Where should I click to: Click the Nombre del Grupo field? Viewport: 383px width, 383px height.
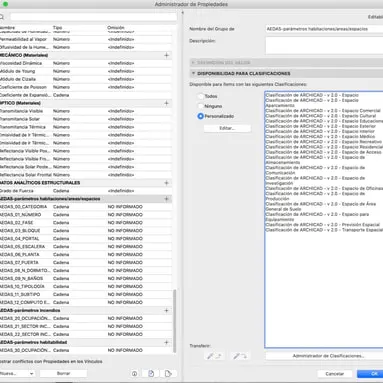324,29
